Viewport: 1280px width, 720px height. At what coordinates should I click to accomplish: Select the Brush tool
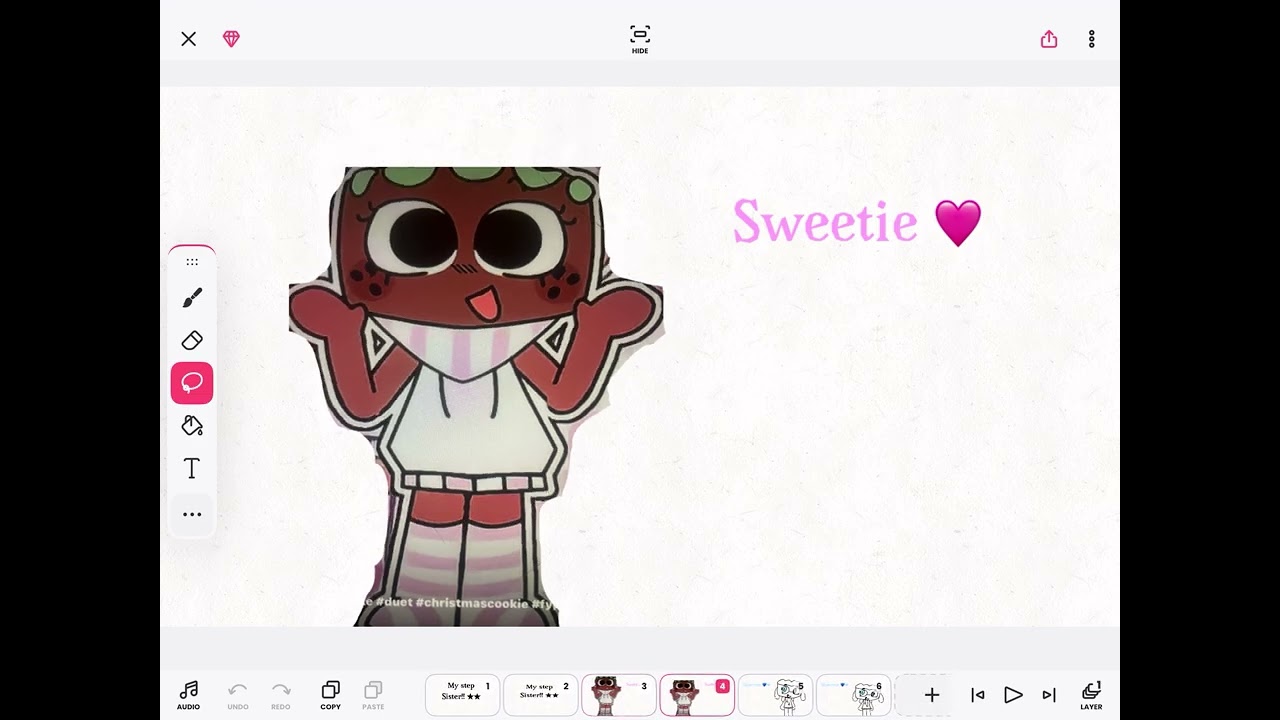[192, 298]
